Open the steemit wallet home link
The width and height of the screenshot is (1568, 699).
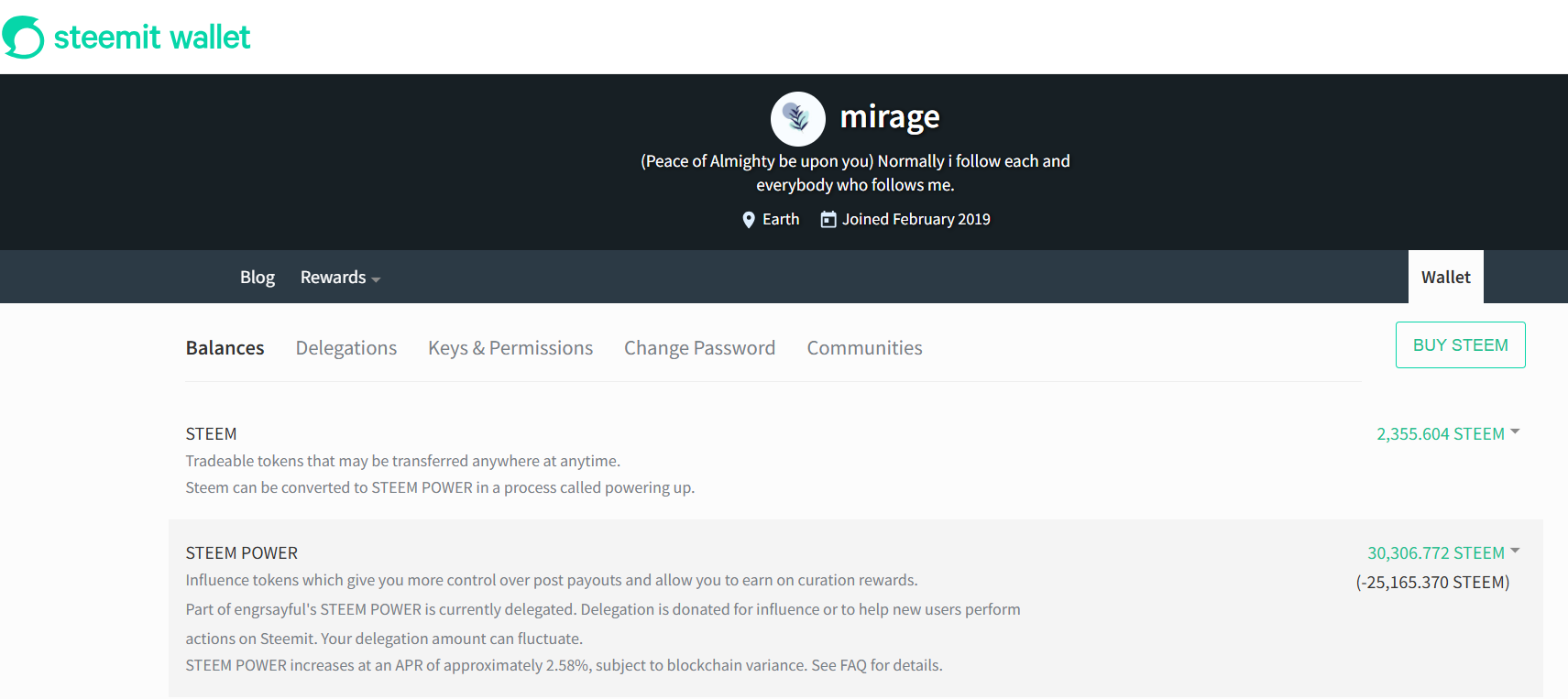pos(152,38)
